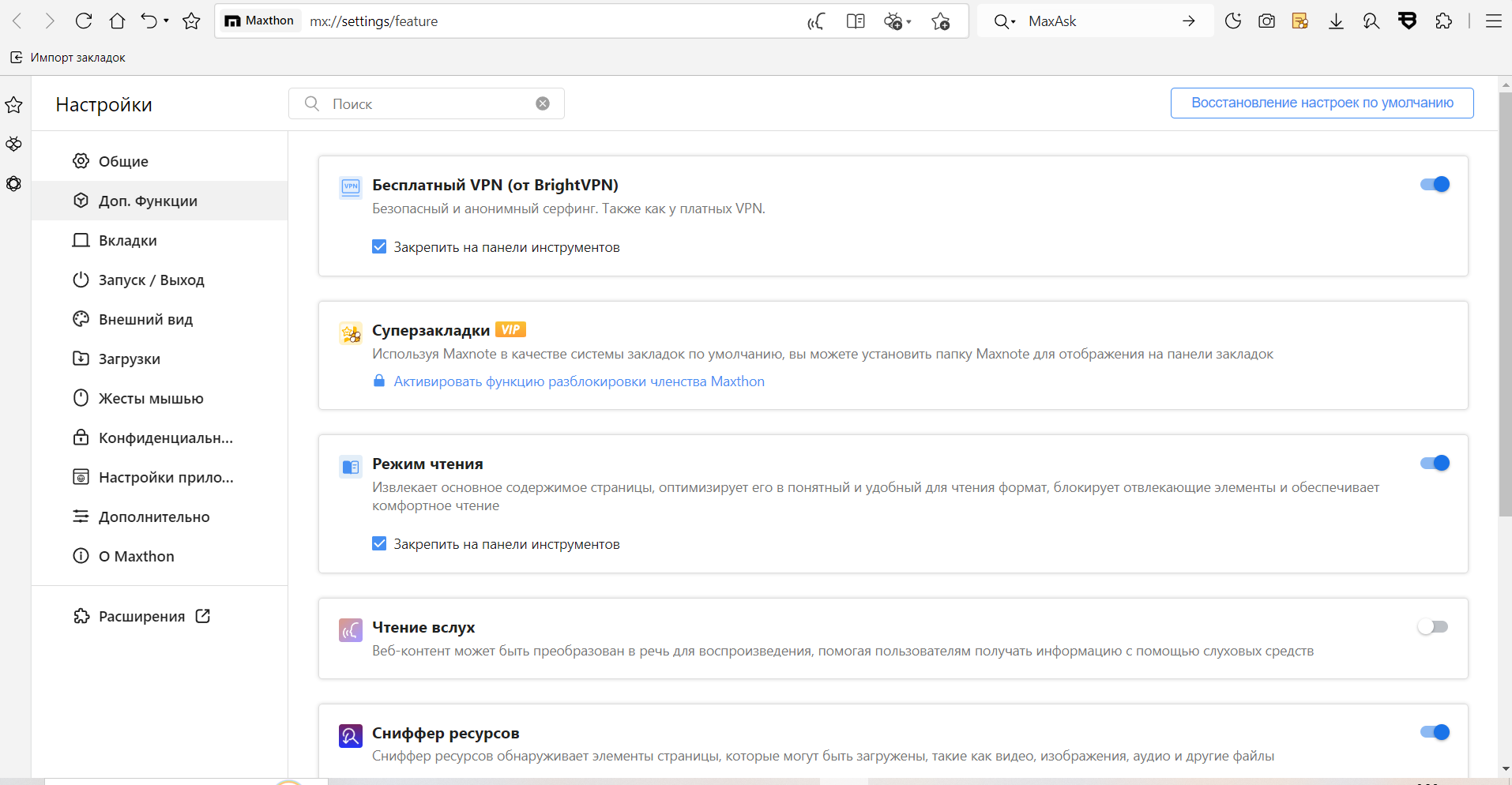Open the О Maxthon section
1512x785 pixels.
(x=160, y=556)
